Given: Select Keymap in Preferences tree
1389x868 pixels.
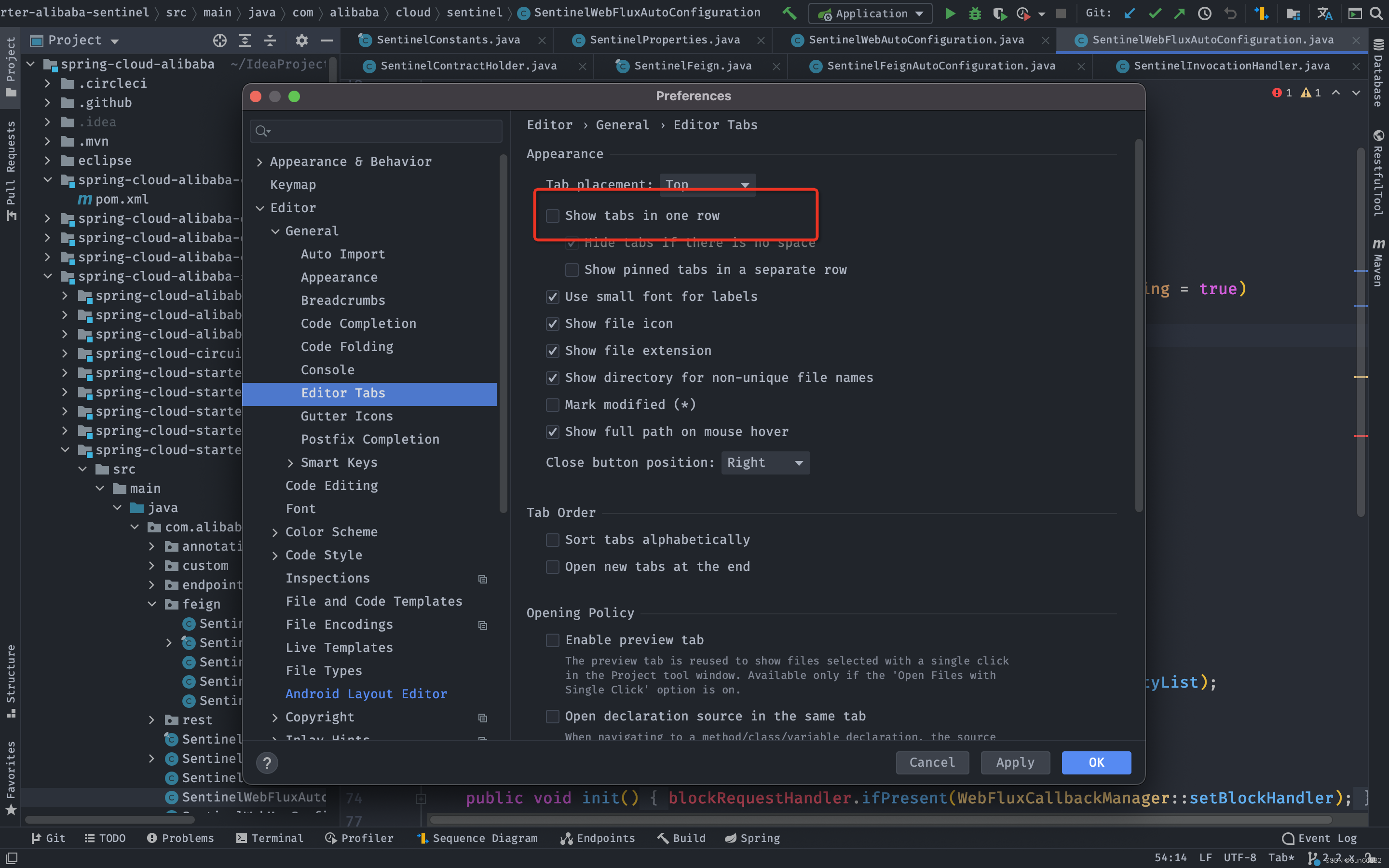Looking at the screenshot, I should pos(293,185).
